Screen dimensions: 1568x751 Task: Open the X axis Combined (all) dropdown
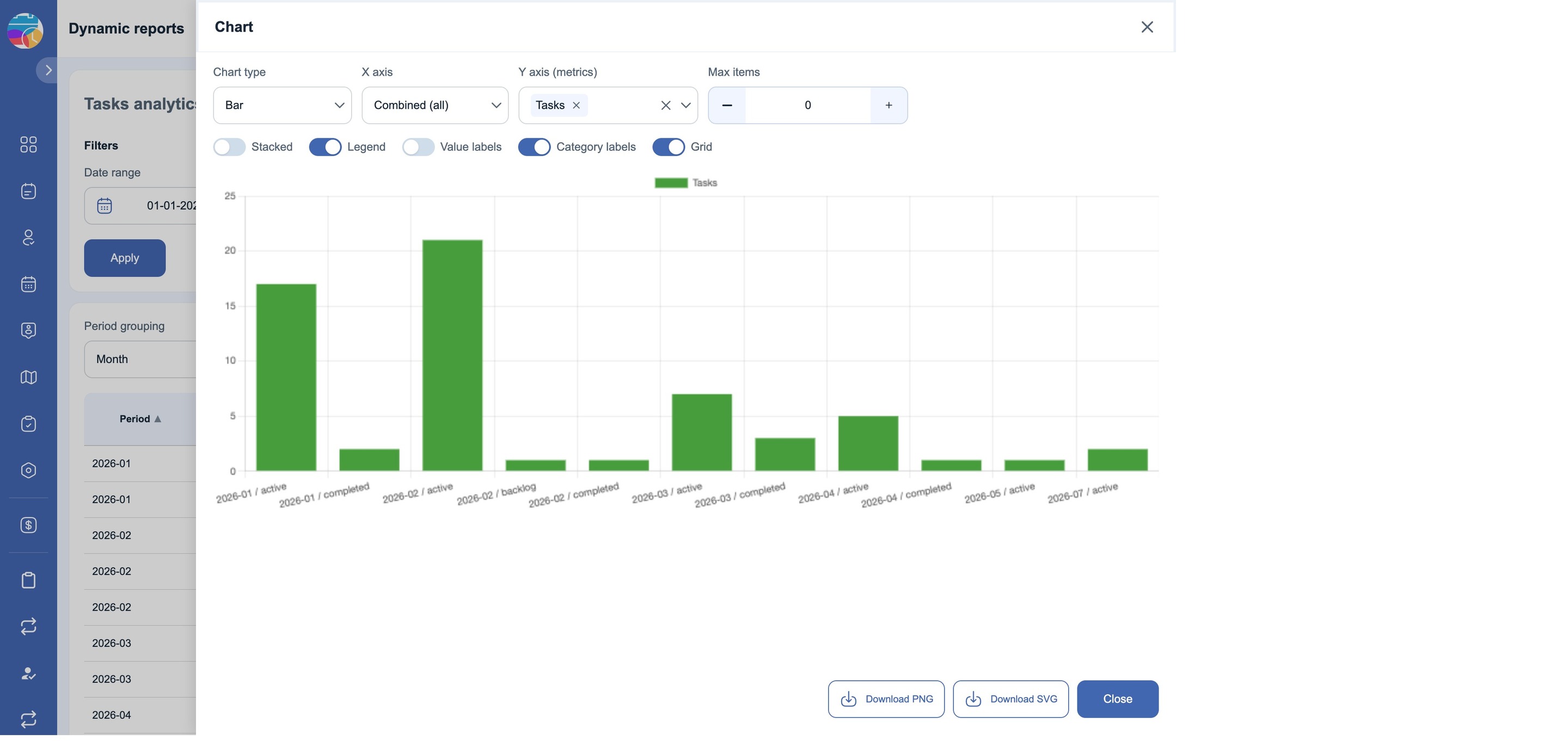pyautogui.click(x=435, y=105)
